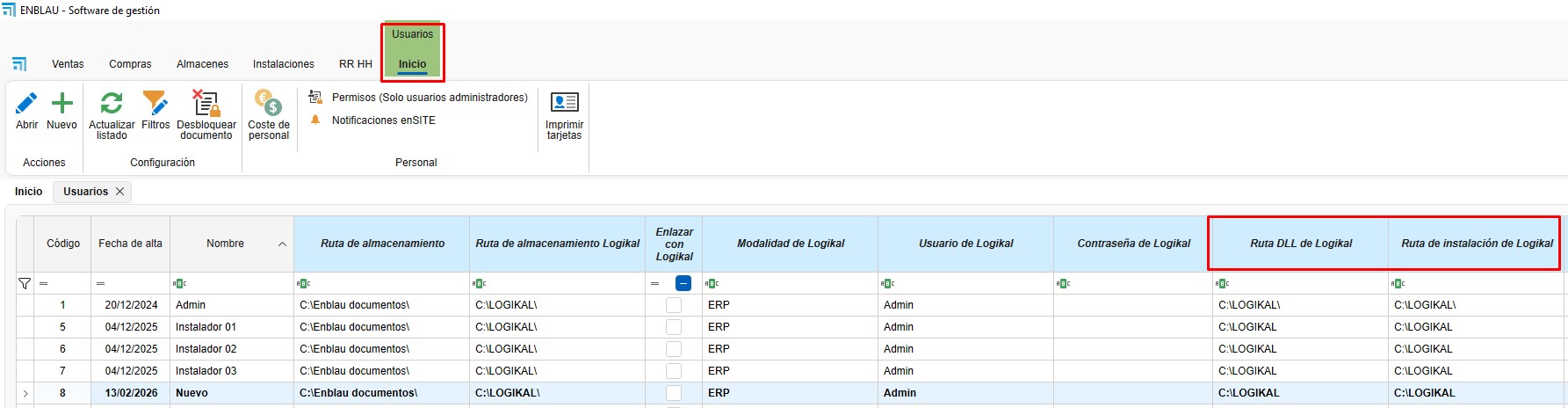Toggle Enlazar con Logikal for Admin row
The width and height of the screenshot is (1568, 408).
point(674,305)
